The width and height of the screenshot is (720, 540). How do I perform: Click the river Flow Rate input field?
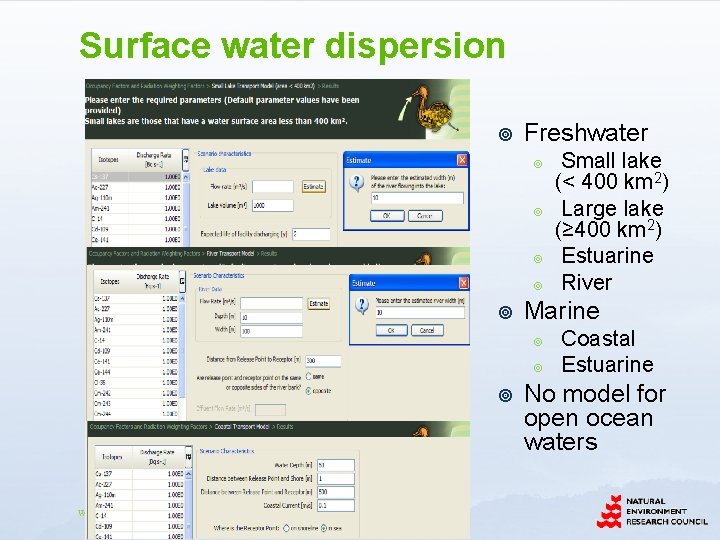(x=271, y=304)
